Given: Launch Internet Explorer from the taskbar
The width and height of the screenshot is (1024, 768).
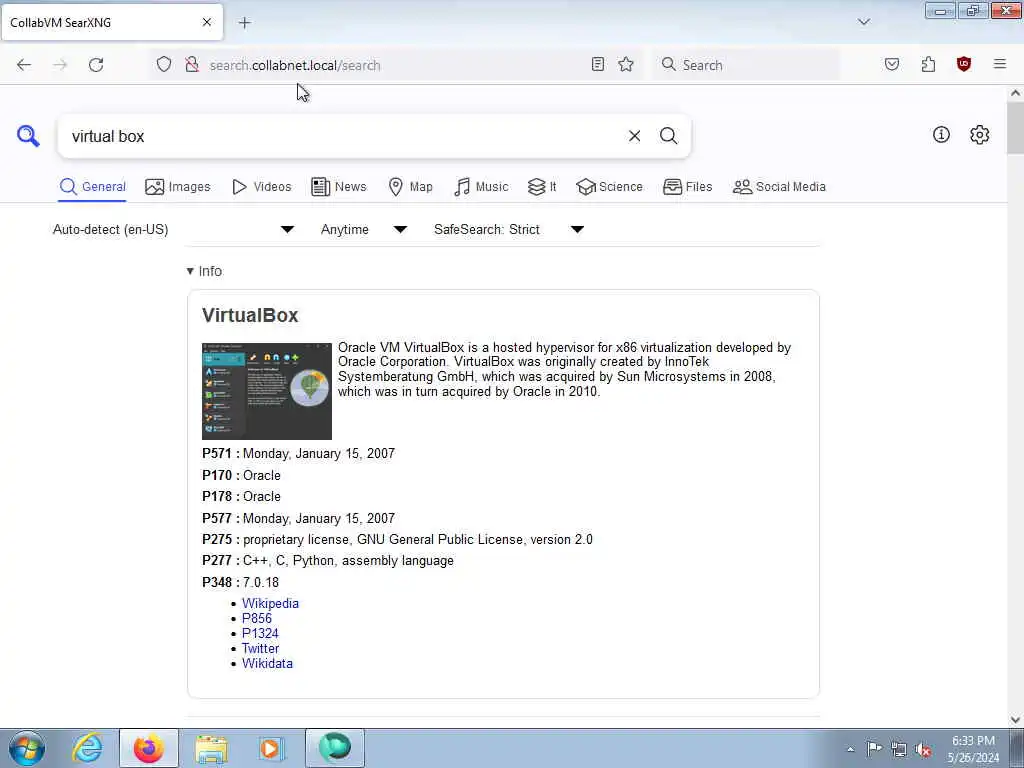Looking at the screenshot, I should [87, 748].
